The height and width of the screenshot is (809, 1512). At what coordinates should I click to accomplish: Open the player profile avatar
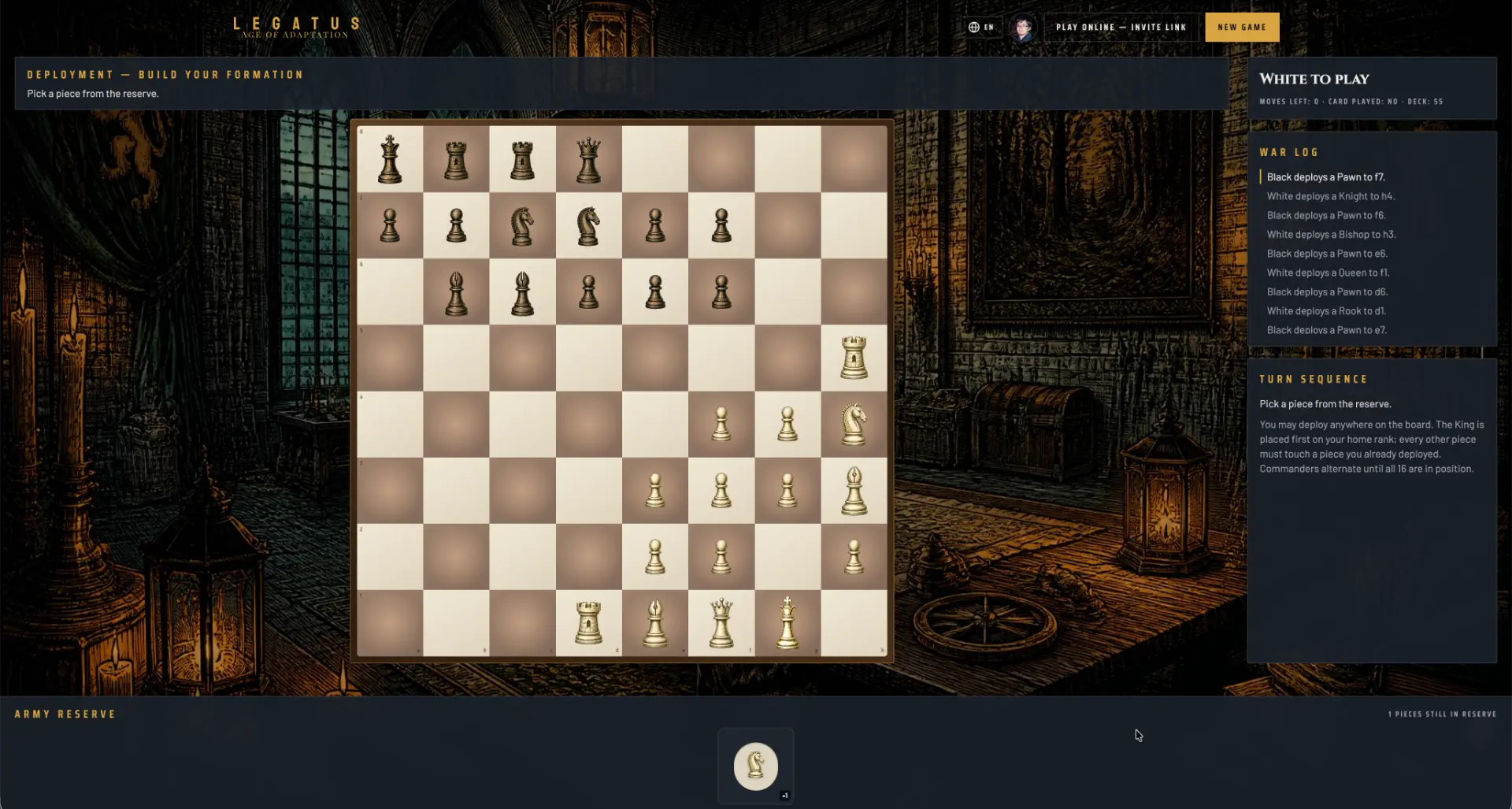click(1023, 28)
